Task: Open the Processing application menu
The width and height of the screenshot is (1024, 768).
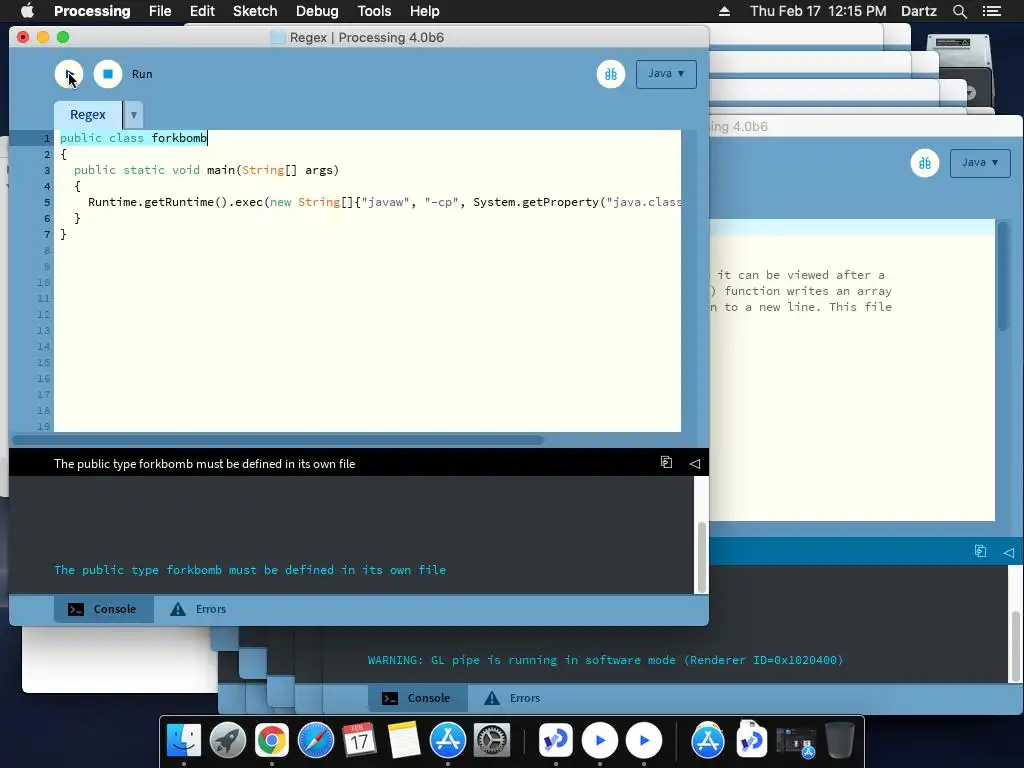Action: [92, 11]
